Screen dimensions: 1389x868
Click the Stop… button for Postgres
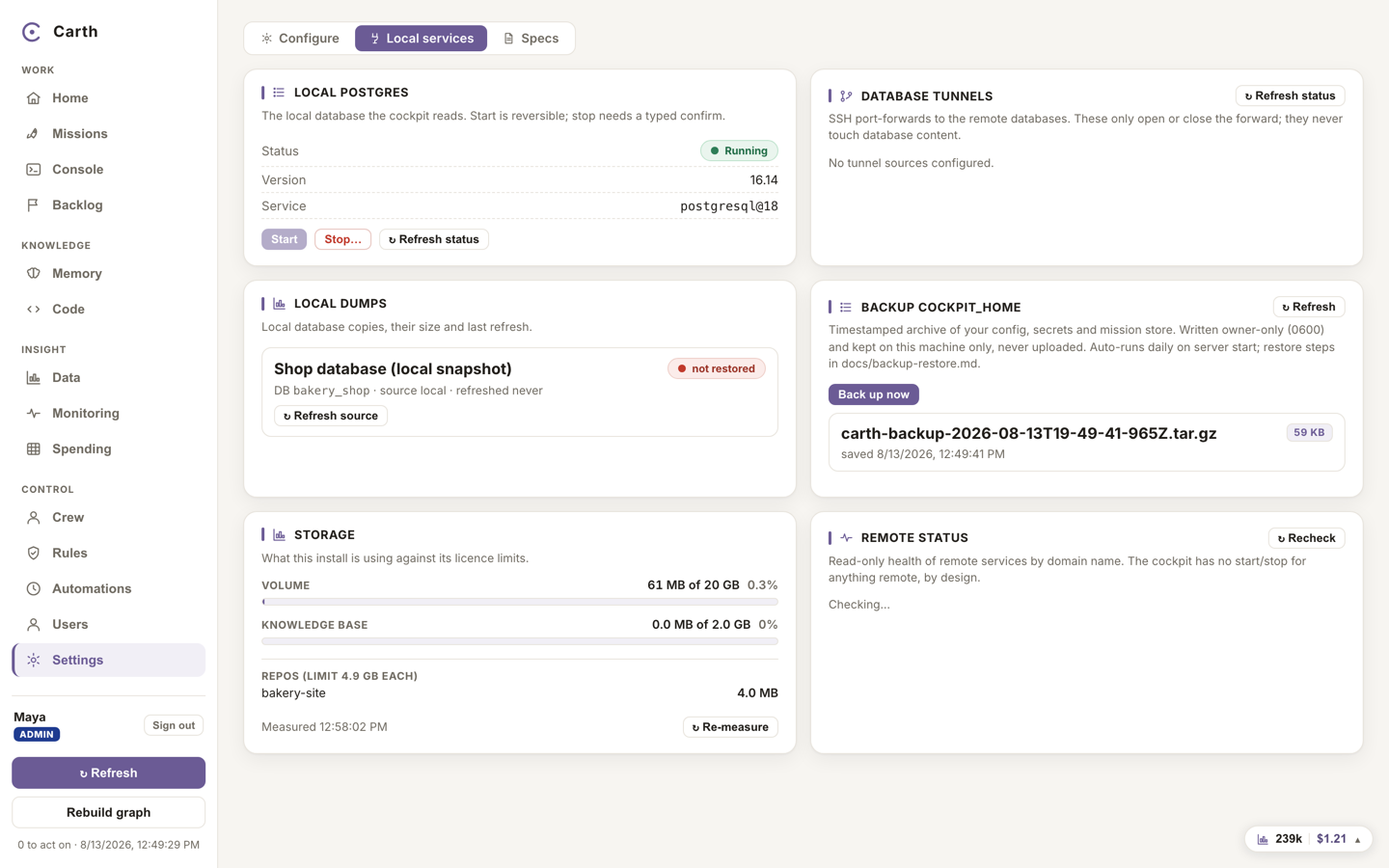coord(342,239)
